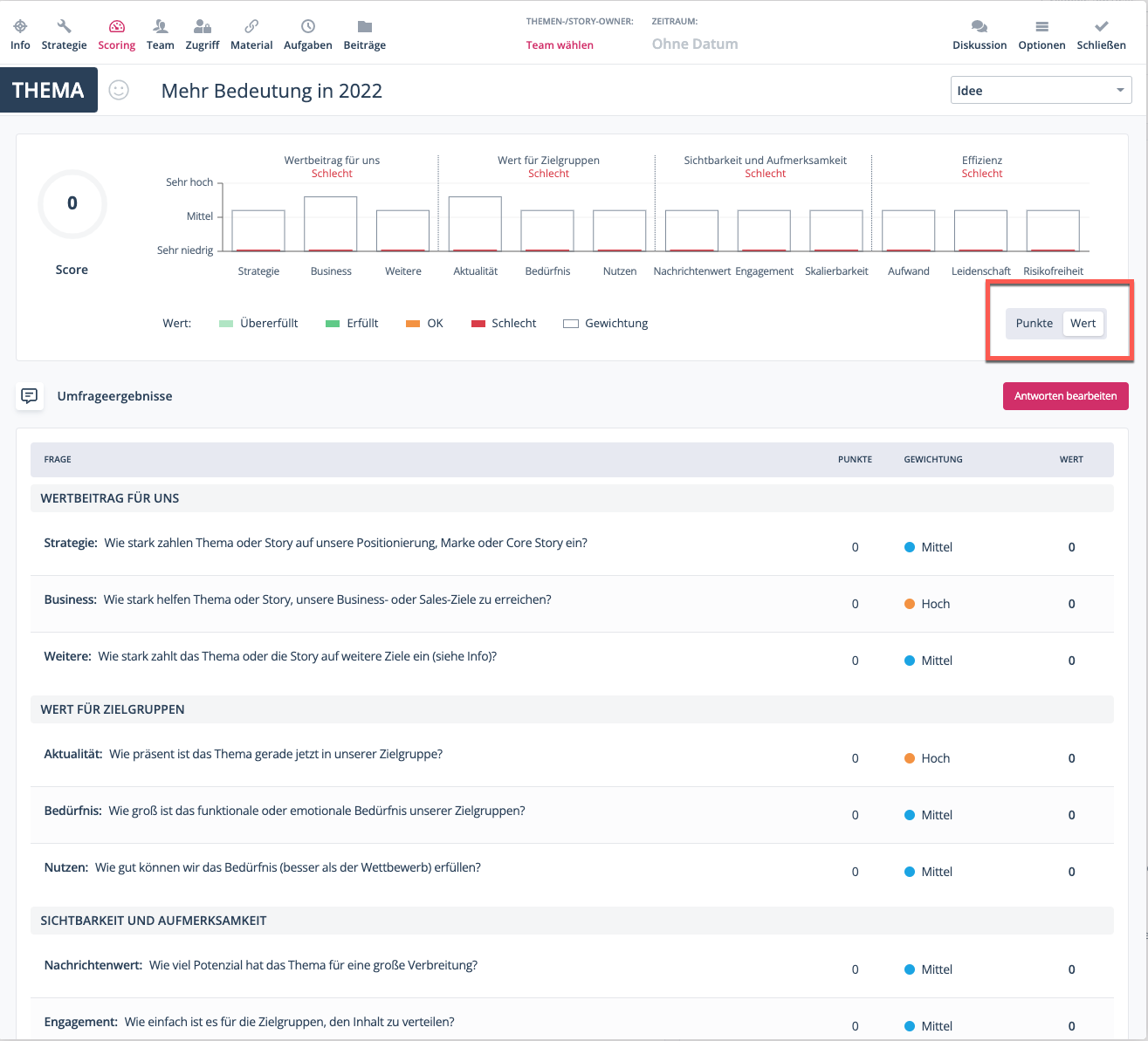Click the smiley face icon beside THEMA
The height and width of the screenshot is (1041, 1148).
click(x=119, y=90)
